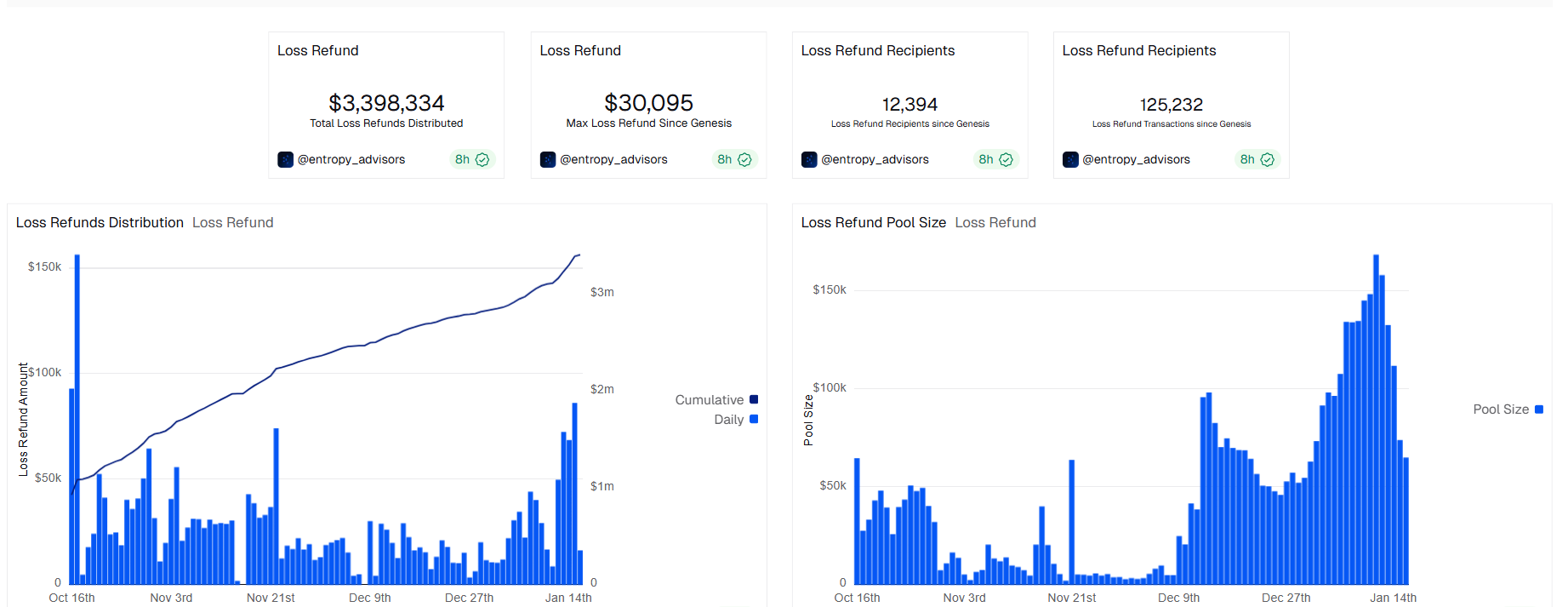
Task: Toggle the Cumulative series in the legend
Action: (710, 400)
